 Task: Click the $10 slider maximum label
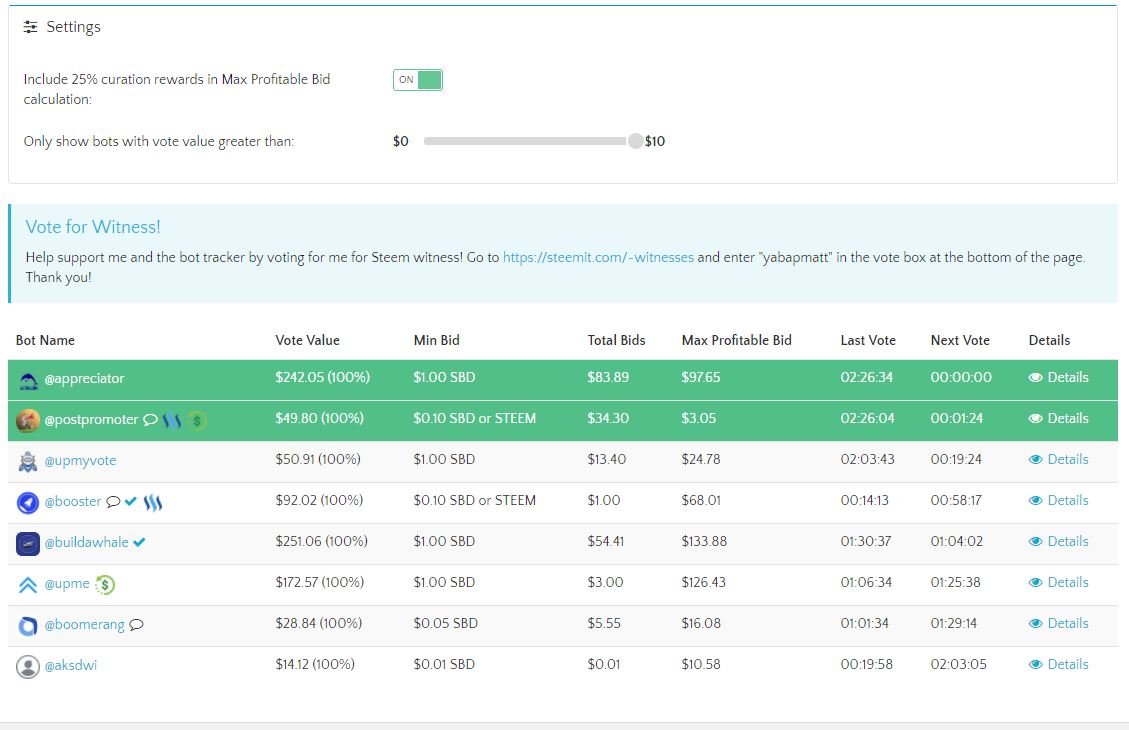655,141
